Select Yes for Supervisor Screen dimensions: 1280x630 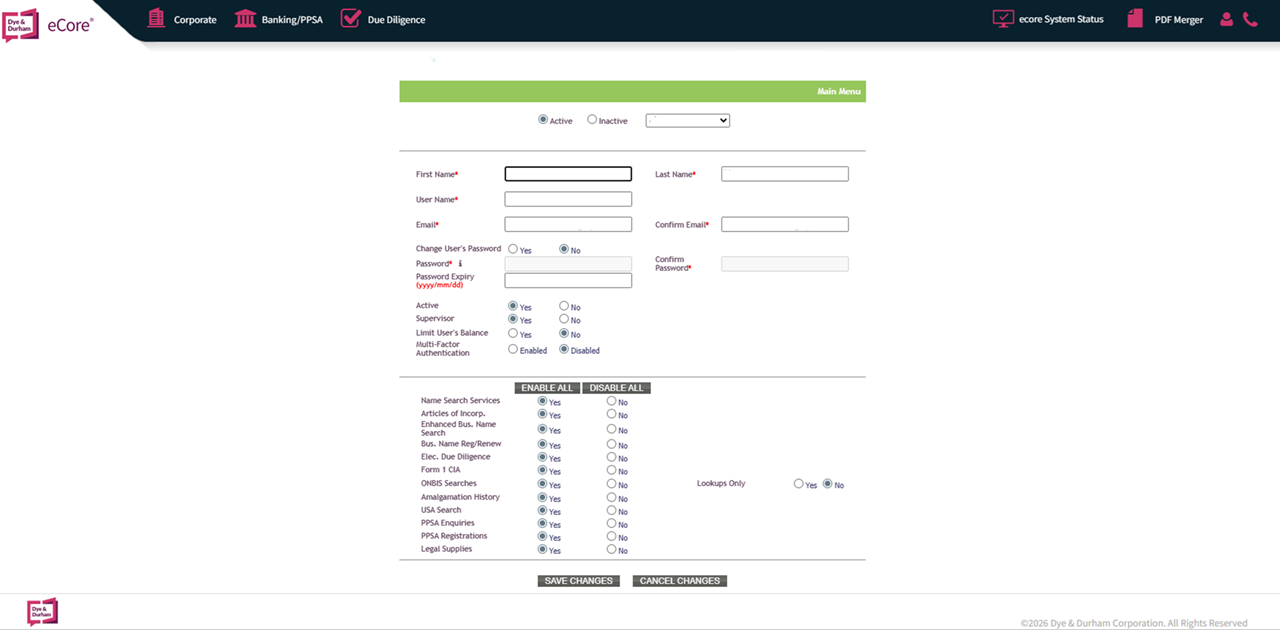[513, 319]
